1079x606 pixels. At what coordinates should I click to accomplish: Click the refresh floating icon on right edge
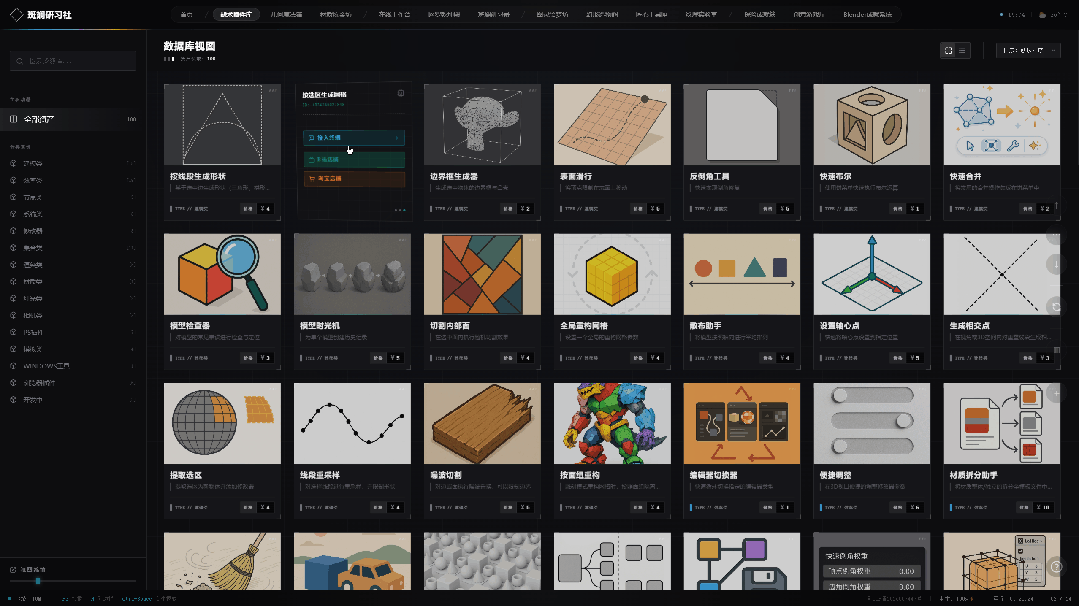(1056, 307)
